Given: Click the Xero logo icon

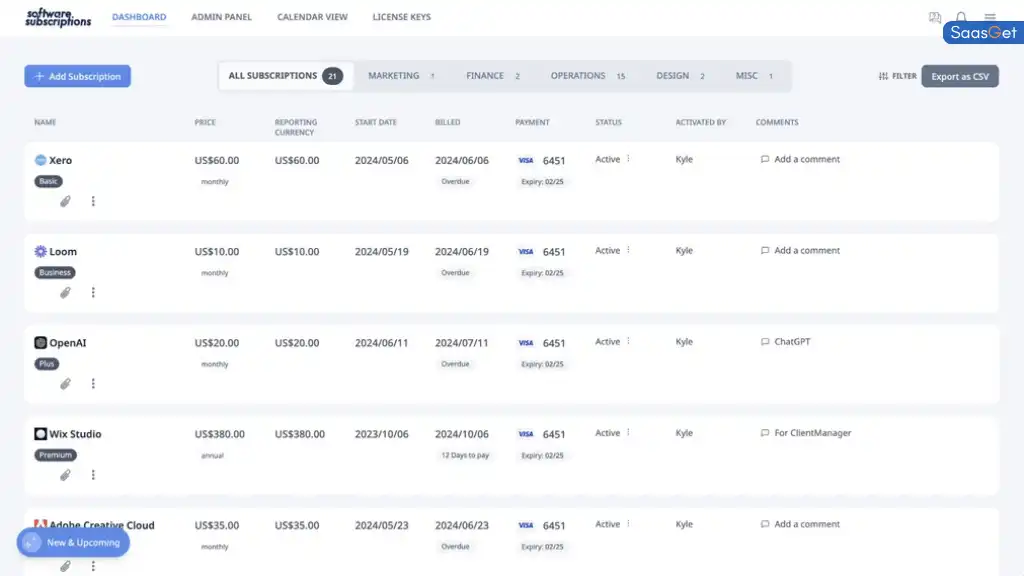Looking at the screenshot, I should click(38, 159).
